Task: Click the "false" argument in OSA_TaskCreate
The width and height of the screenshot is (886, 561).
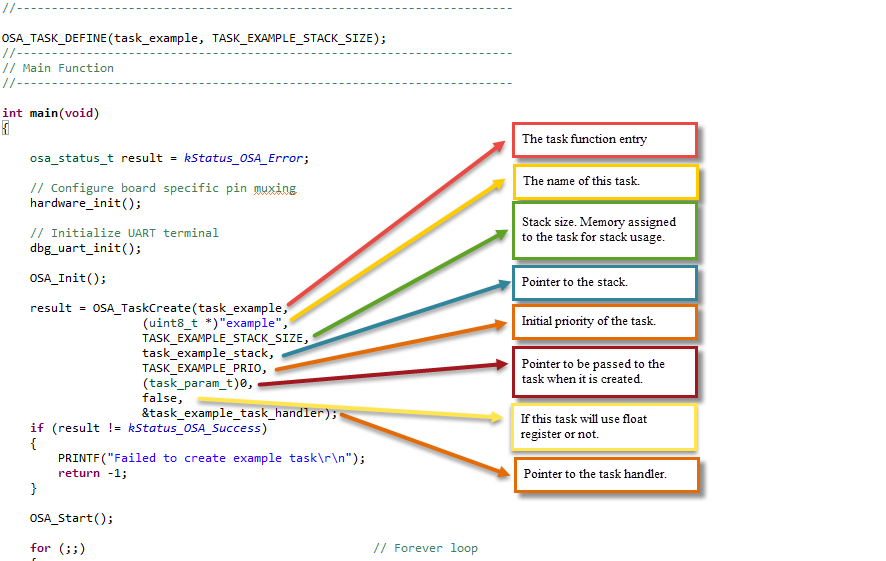Action: click(159, 398)
